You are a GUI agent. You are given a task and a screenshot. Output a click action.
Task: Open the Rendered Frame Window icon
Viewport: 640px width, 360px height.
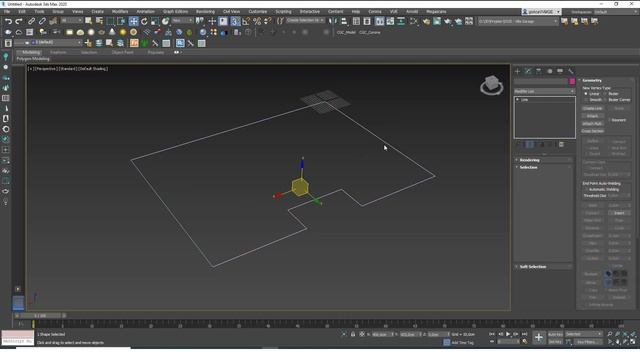click(x=437, y=21)
